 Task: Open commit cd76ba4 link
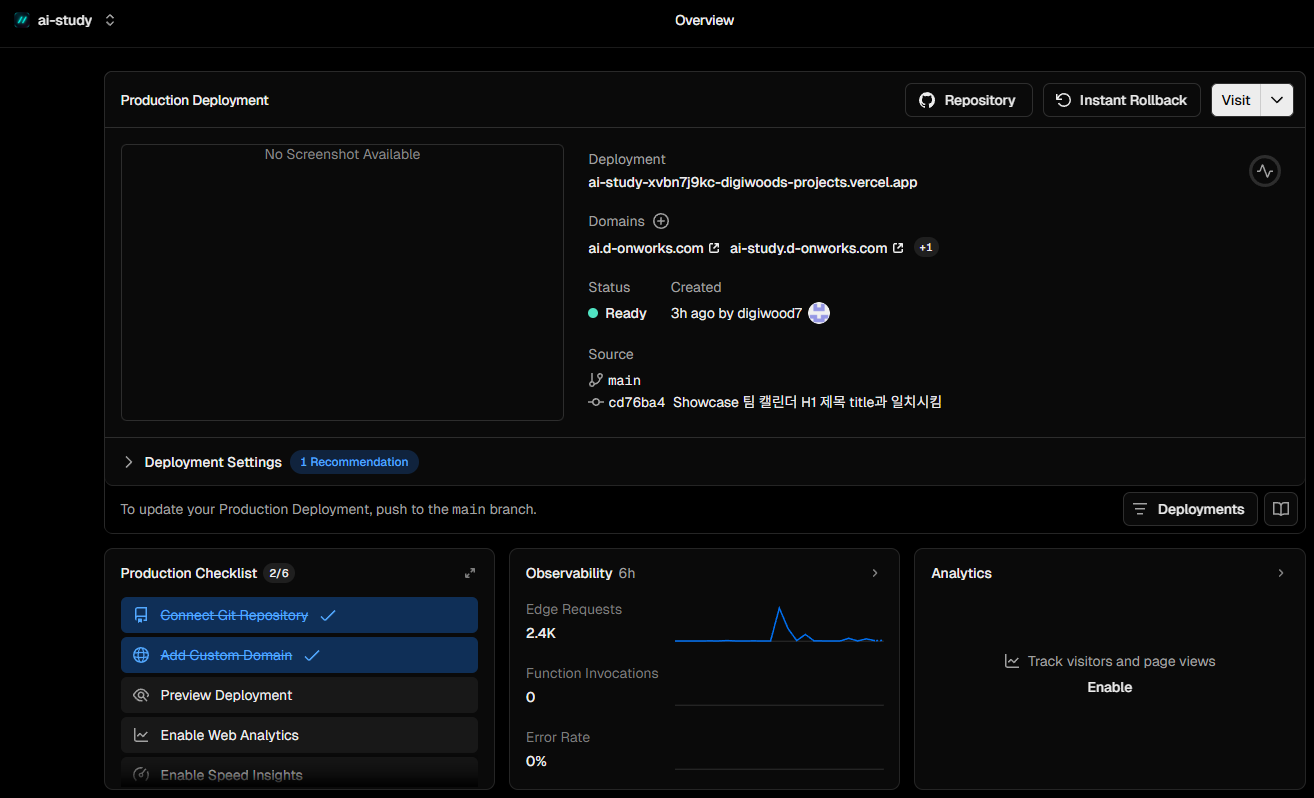pos(636,402)
